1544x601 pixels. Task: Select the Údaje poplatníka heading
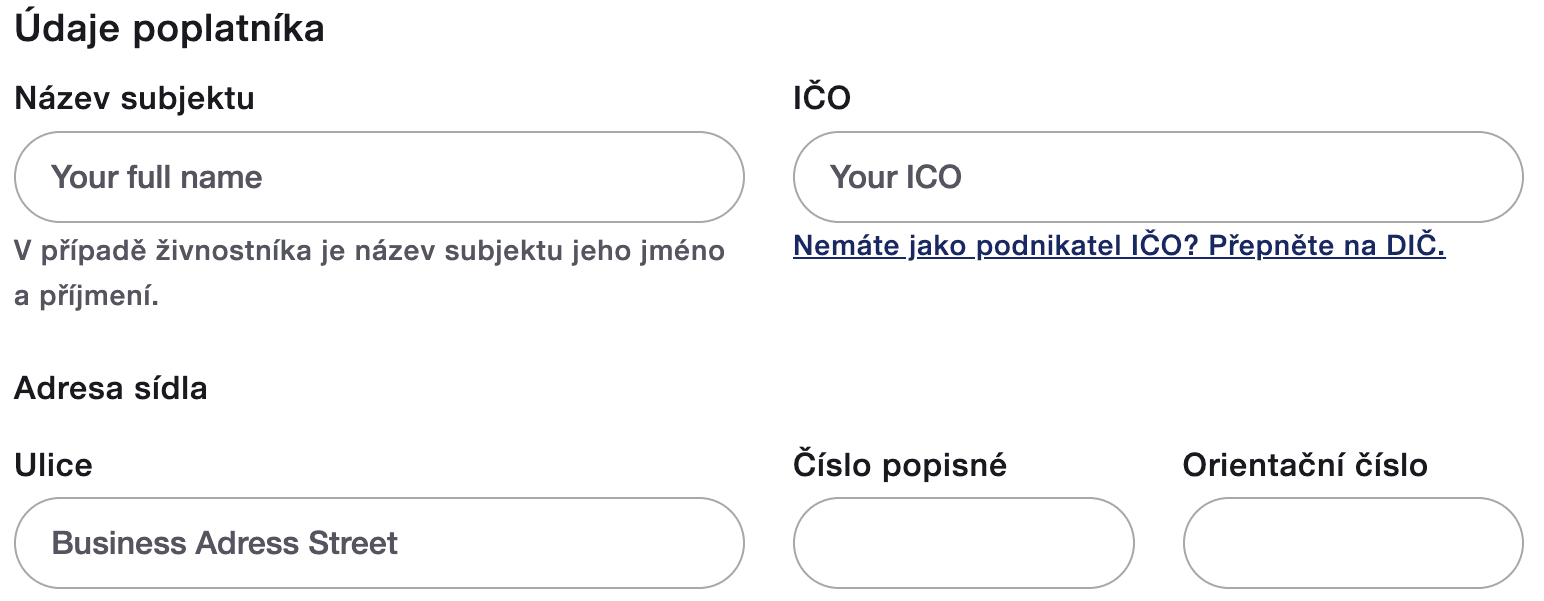point(168,27)
